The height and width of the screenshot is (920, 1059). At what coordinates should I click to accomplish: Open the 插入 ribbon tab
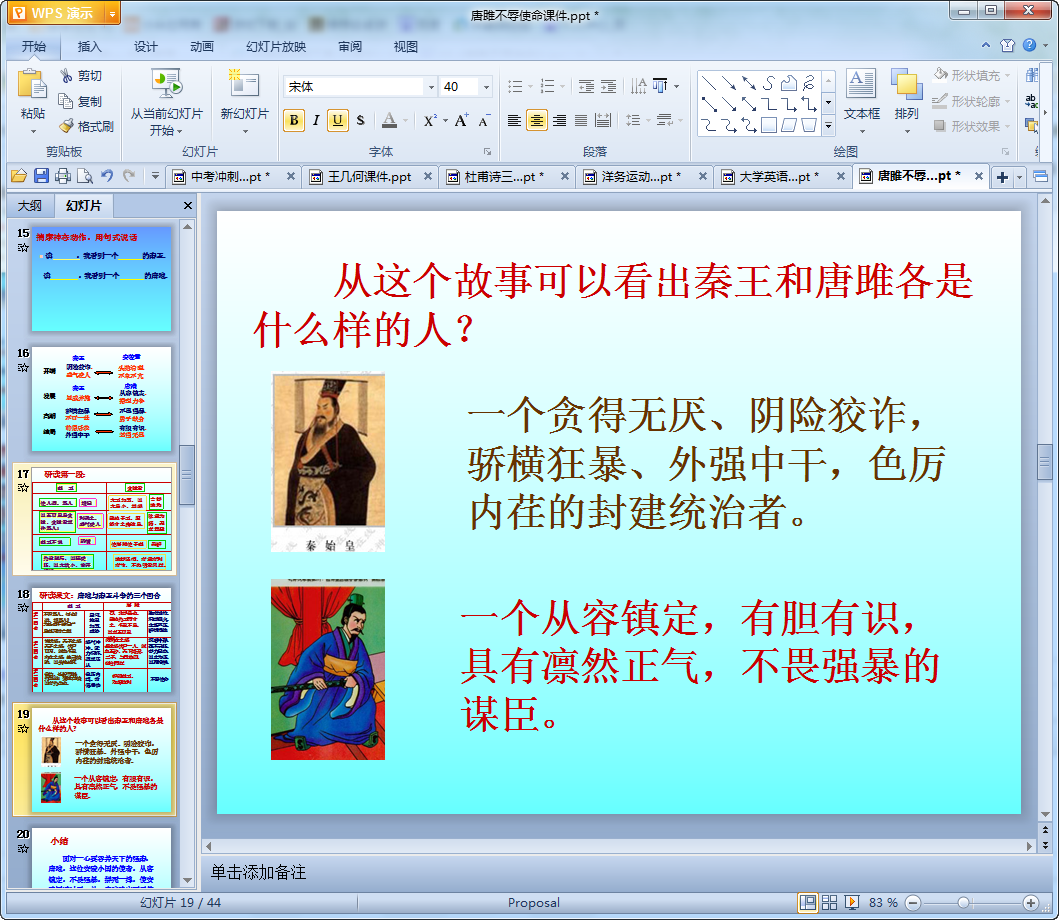(89, 47)
